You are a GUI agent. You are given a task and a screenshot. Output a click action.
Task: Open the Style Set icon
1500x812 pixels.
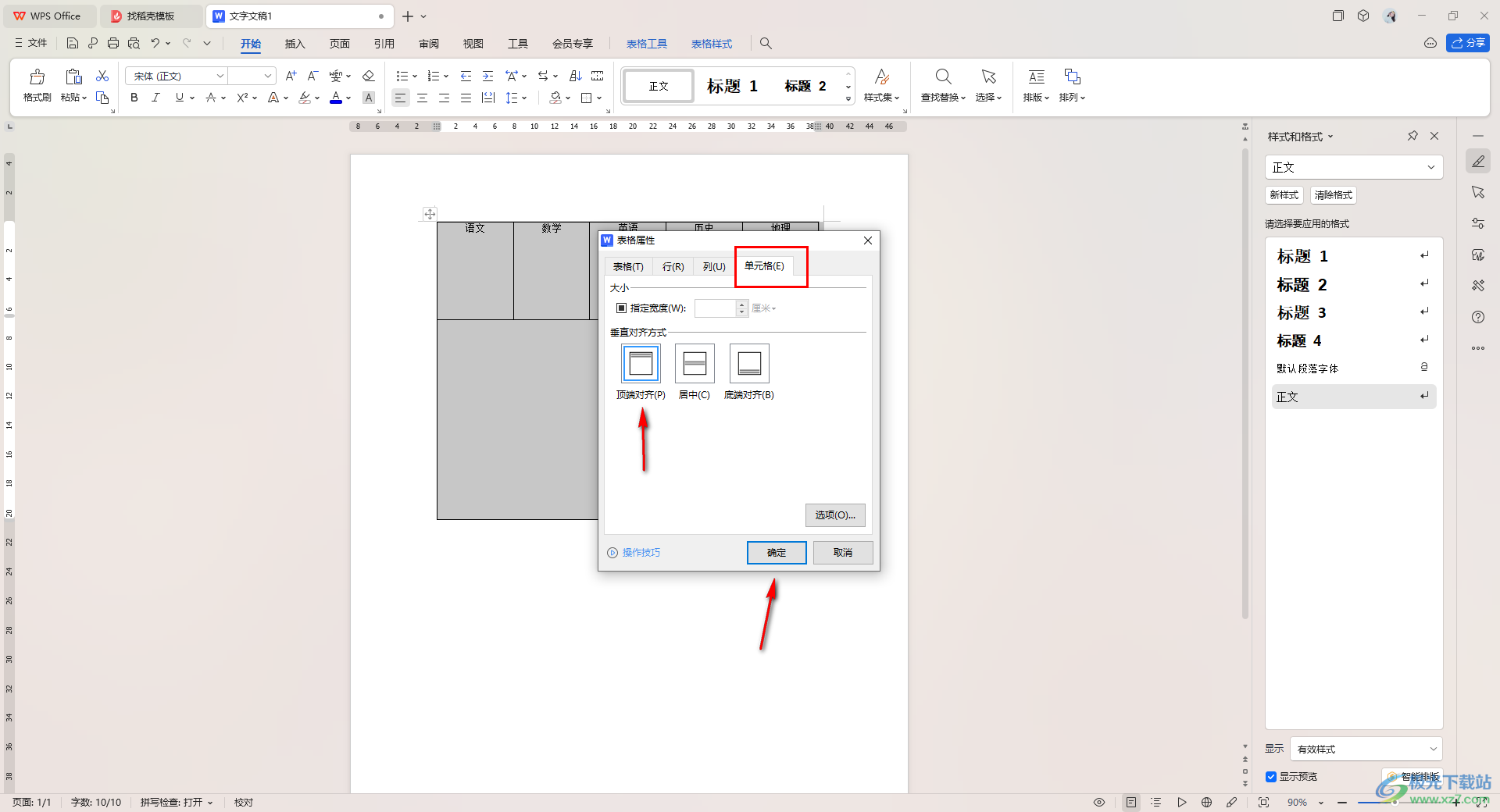(882, 77)
